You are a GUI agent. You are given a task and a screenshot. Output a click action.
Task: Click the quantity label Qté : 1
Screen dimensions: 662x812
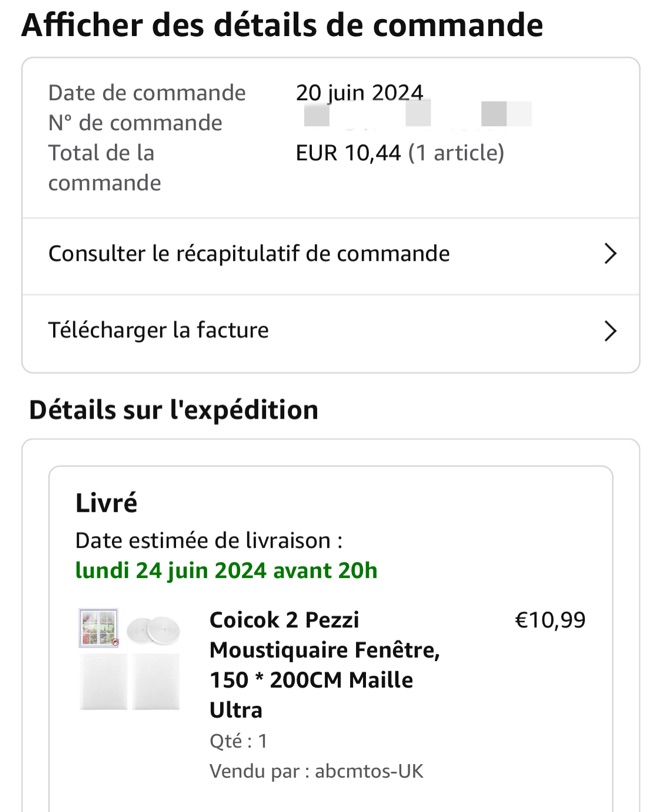238,741
